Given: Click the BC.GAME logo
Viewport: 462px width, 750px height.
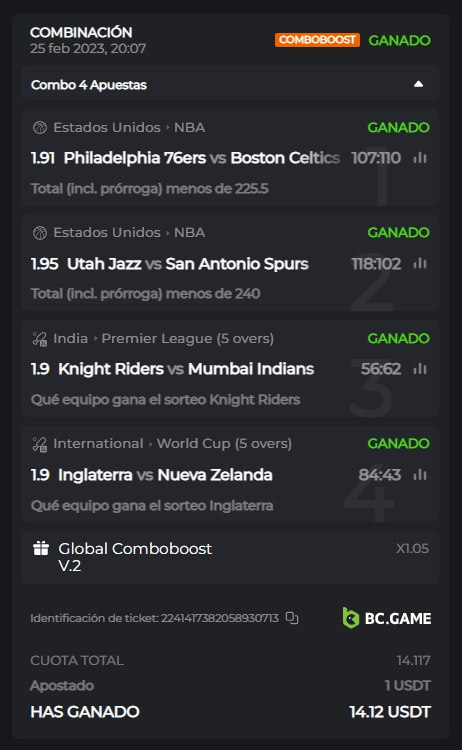Looking at the screenshot, I should pos(386,618).
